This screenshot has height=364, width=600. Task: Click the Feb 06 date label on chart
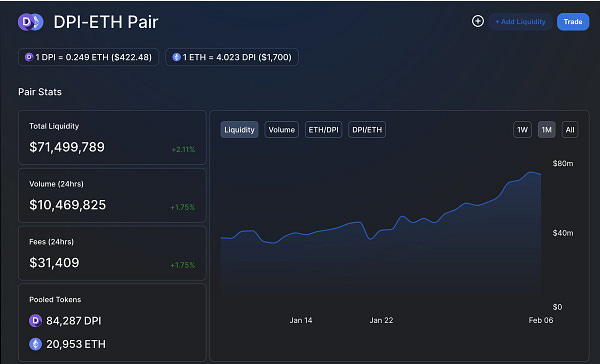coord(541,320)
